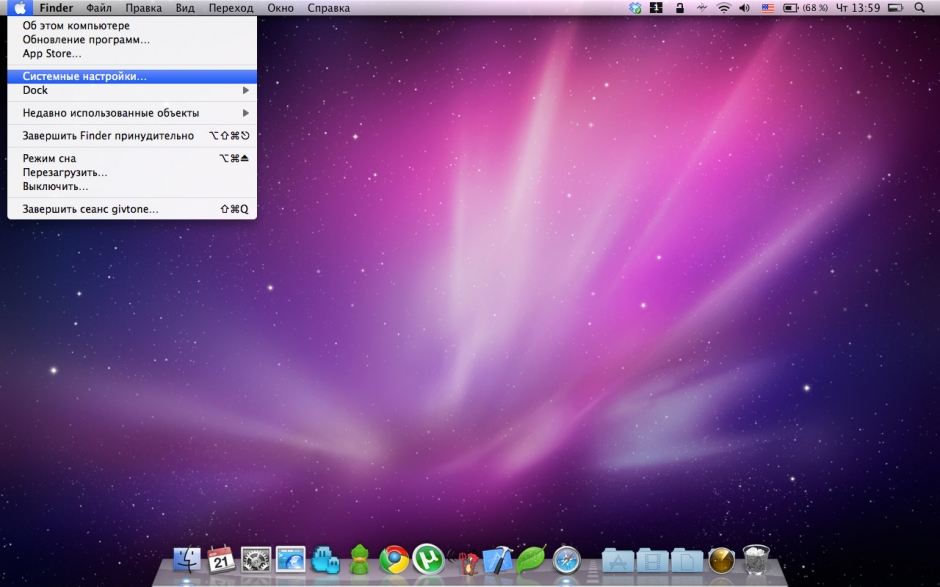Launch iCal calendar from the Dock
Viewport: 940px width, 587px height.
[x=221, y=561]
